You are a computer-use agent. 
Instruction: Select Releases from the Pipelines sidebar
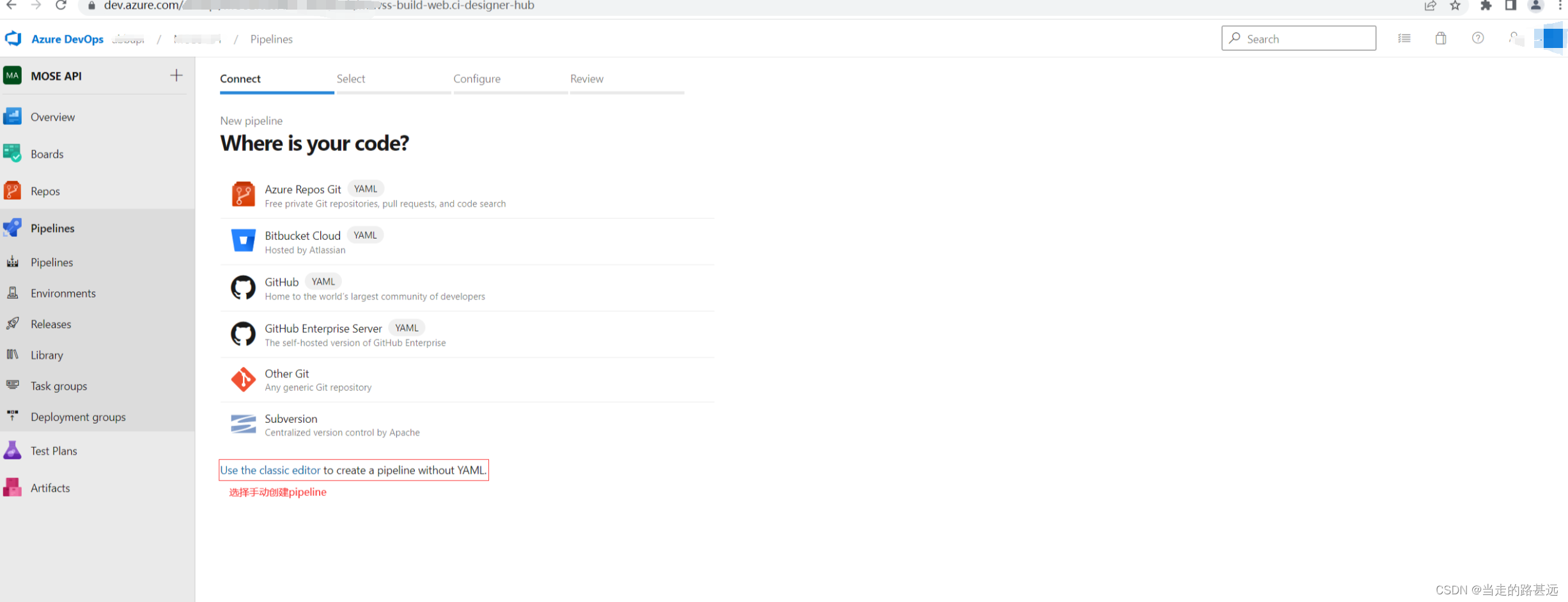50,324
